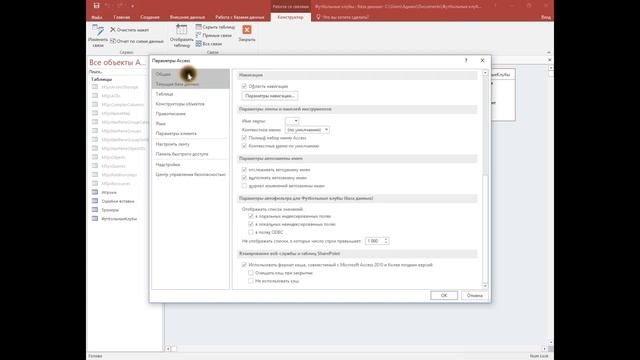Click OK in the options dialog
This screenshot has height=360, width=640.
coord(444,295)
